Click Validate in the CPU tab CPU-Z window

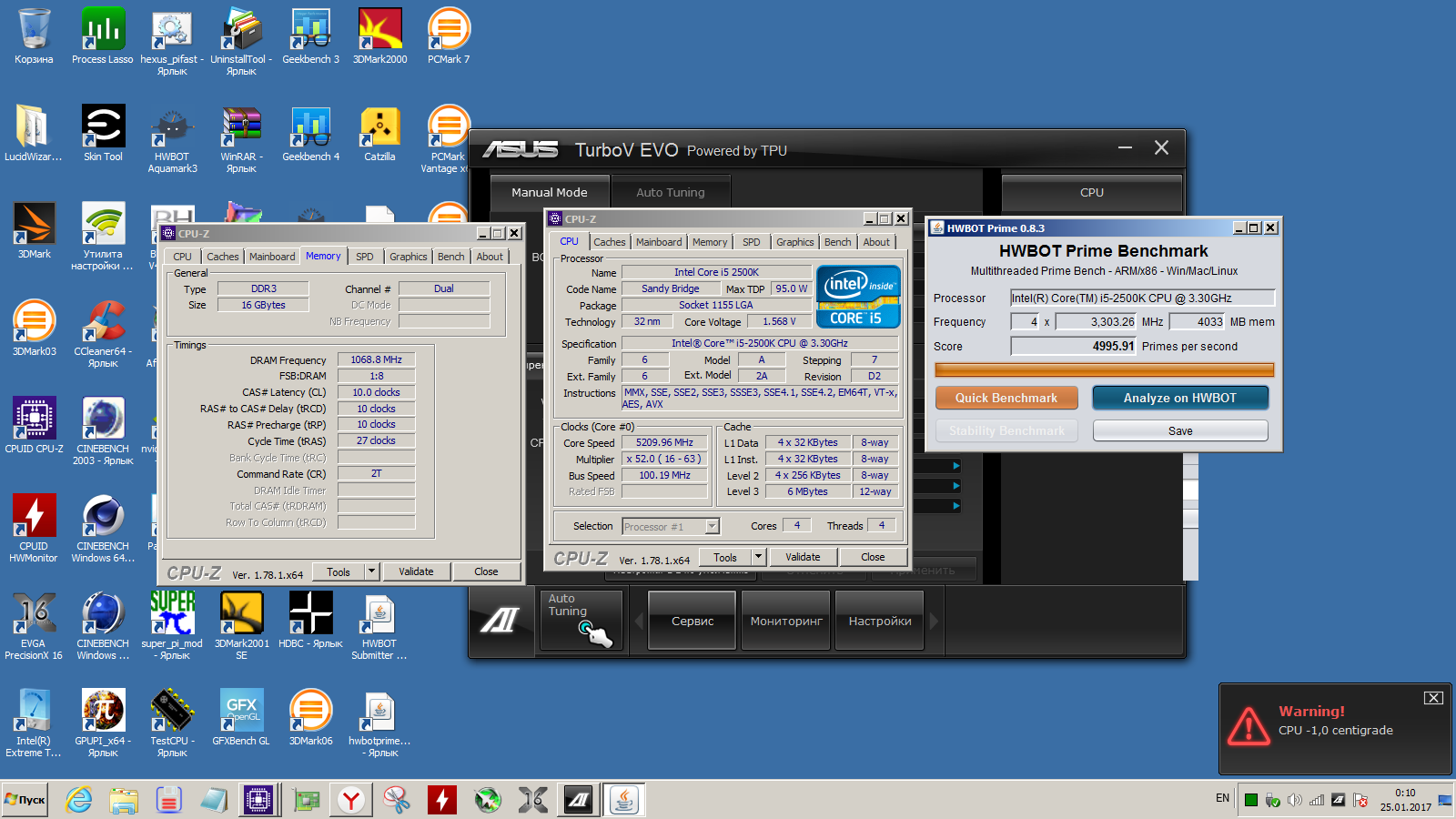tap(803, 557)
